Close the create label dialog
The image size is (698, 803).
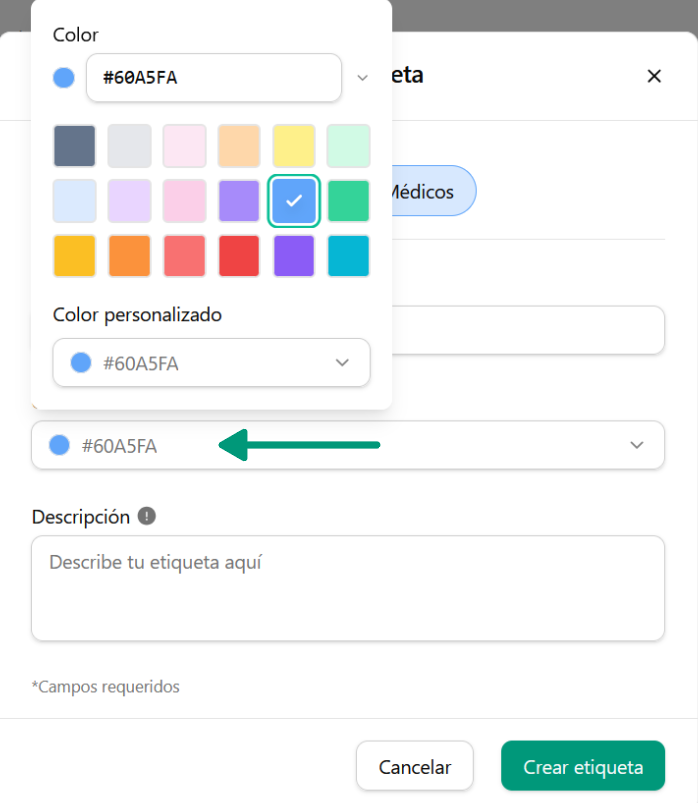[x=654, y=76]
